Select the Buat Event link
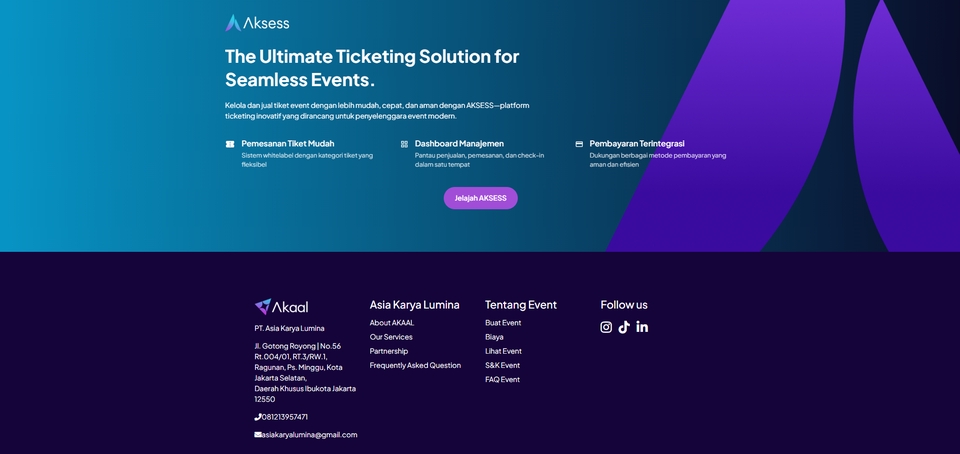 pos(503,323)
